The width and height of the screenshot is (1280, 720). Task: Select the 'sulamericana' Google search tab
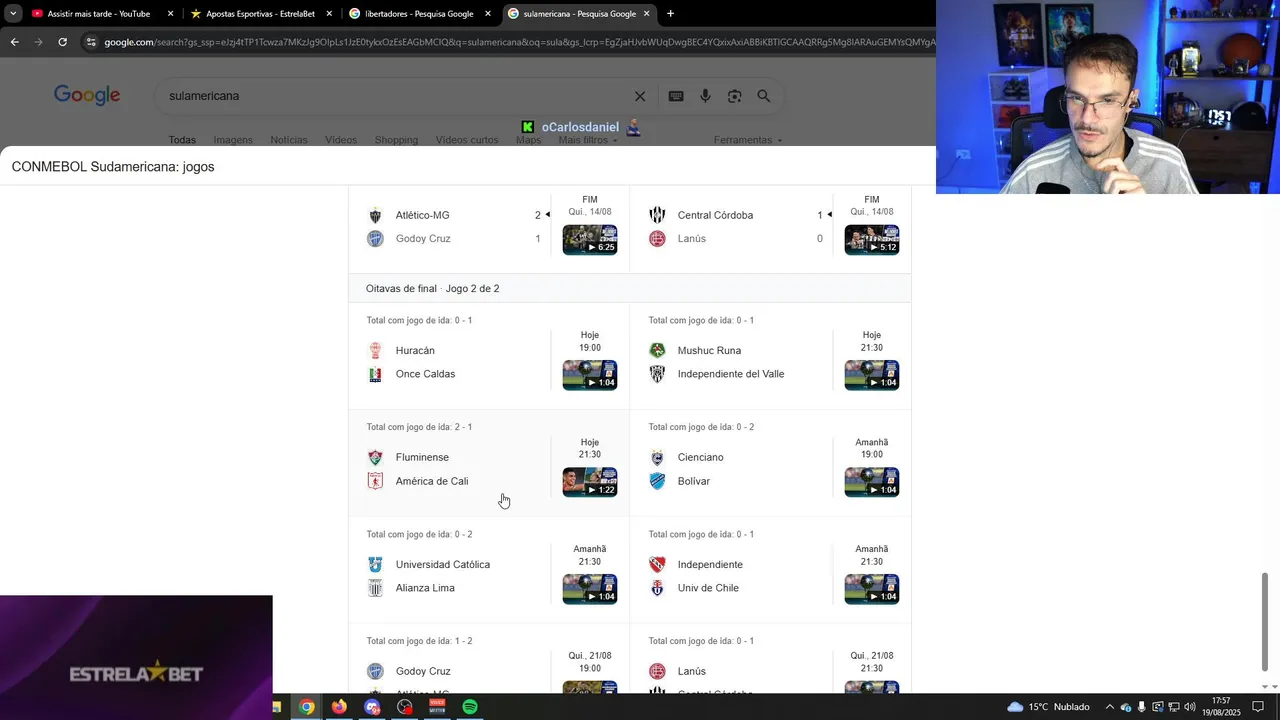tap(578, 14)
